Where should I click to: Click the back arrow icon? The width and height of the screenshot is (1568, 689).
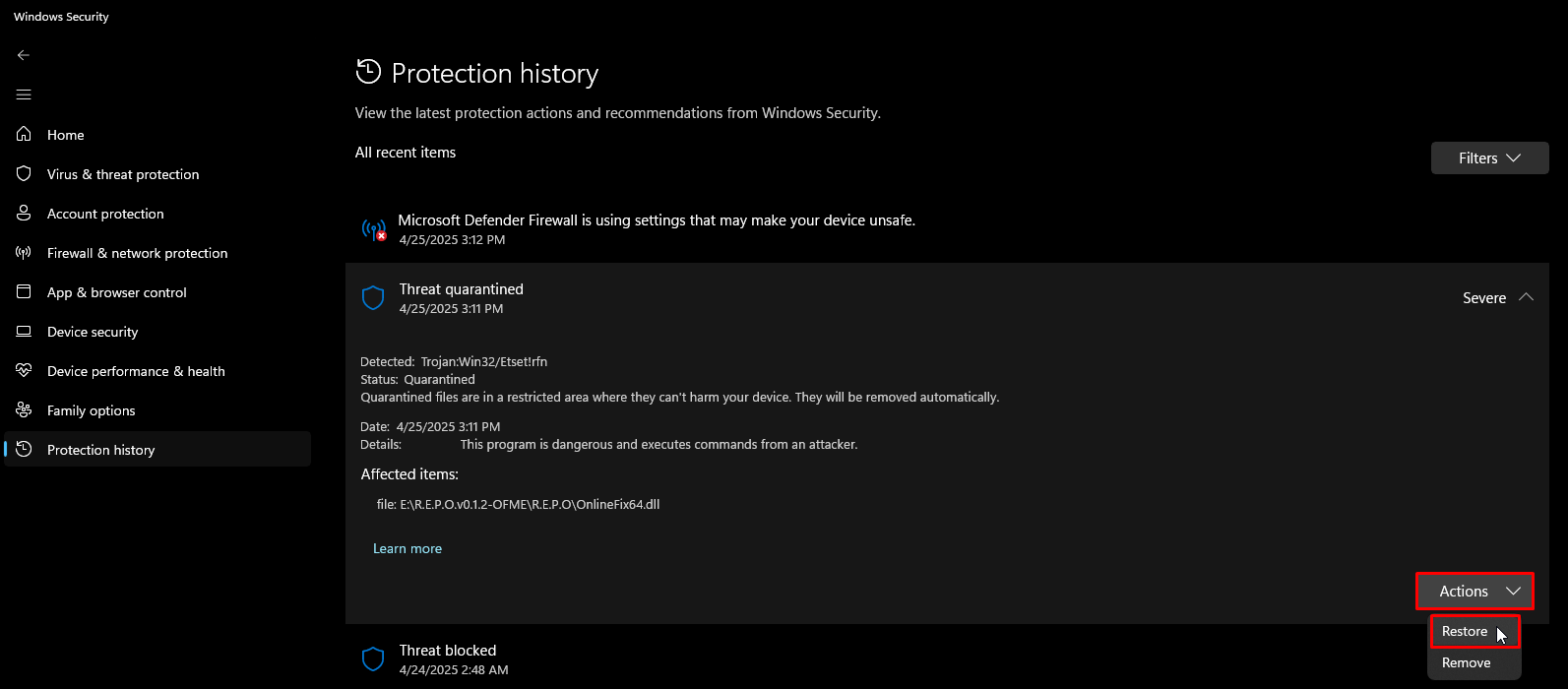24,55
